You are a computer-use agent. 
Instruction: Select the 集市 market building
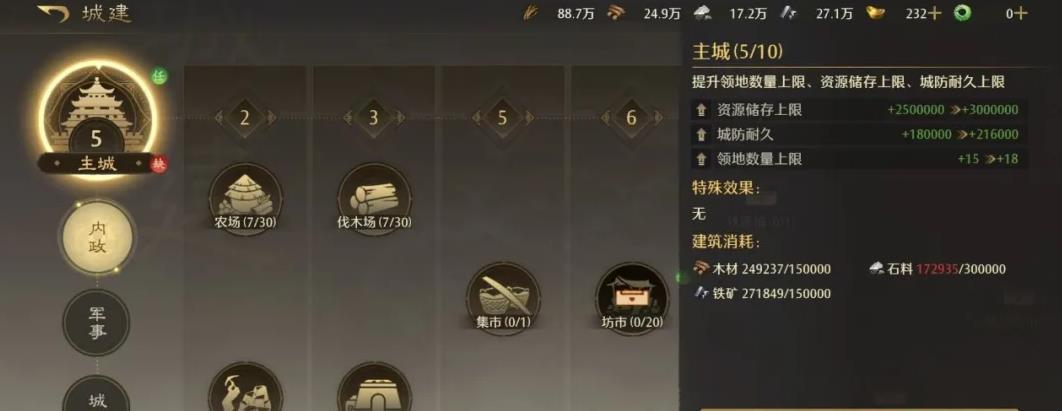pos(503,299)
